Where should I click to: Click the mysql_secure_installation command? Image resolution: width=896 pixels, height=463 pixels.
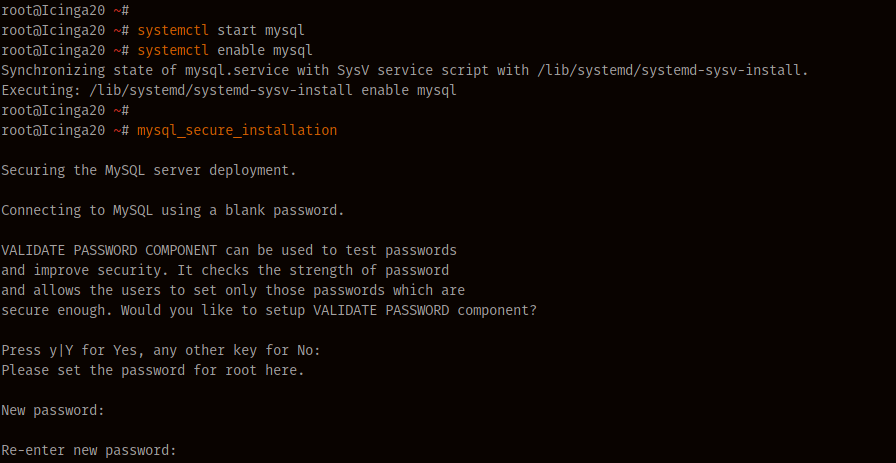[237, 130]
